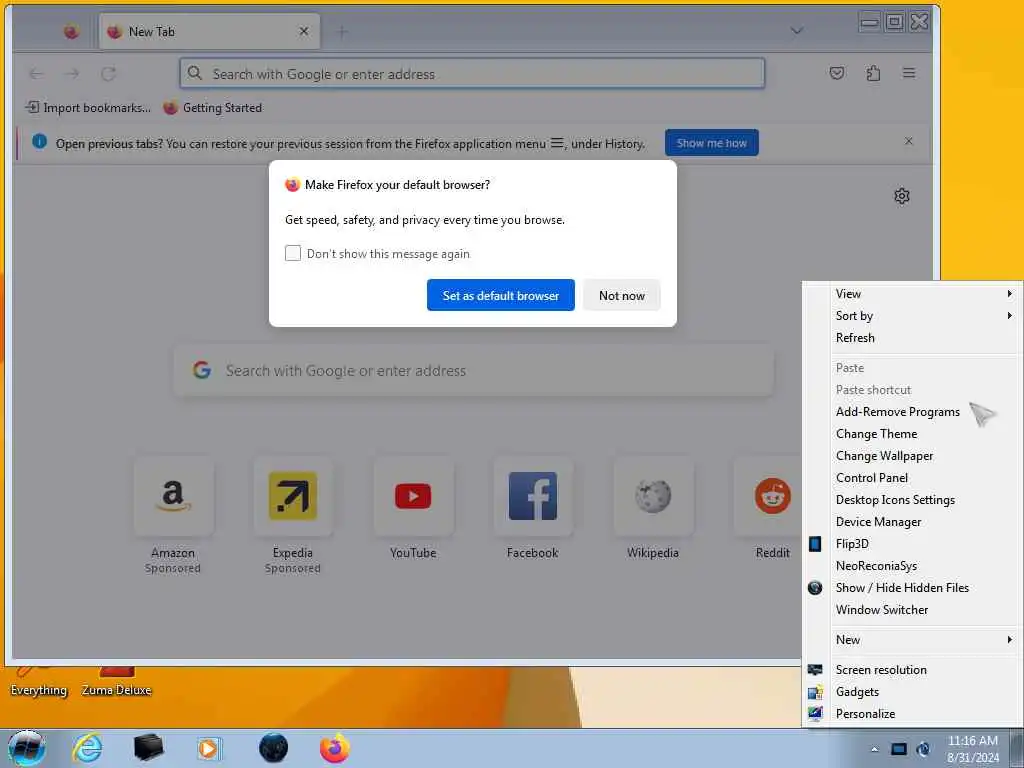1024x768 pixels.
Task: Dismiss the restore session notification bar
Action: tap(908, 141)
